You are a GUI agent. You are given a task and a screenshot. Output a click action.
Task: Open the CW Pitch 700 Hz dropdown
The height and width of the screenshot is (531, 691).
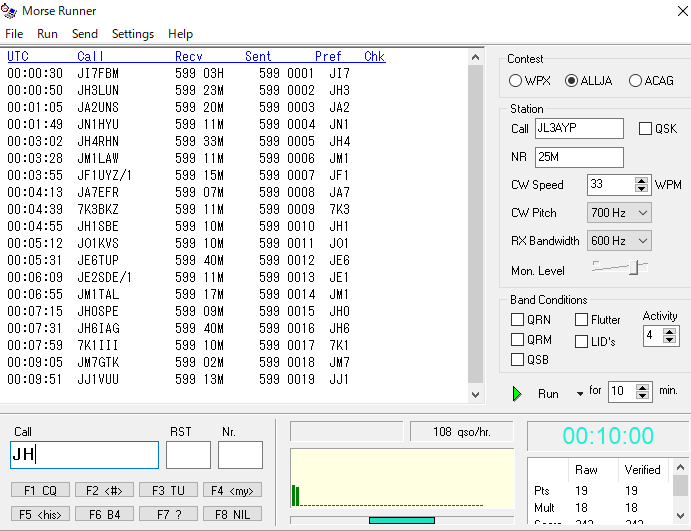point(619,213)
